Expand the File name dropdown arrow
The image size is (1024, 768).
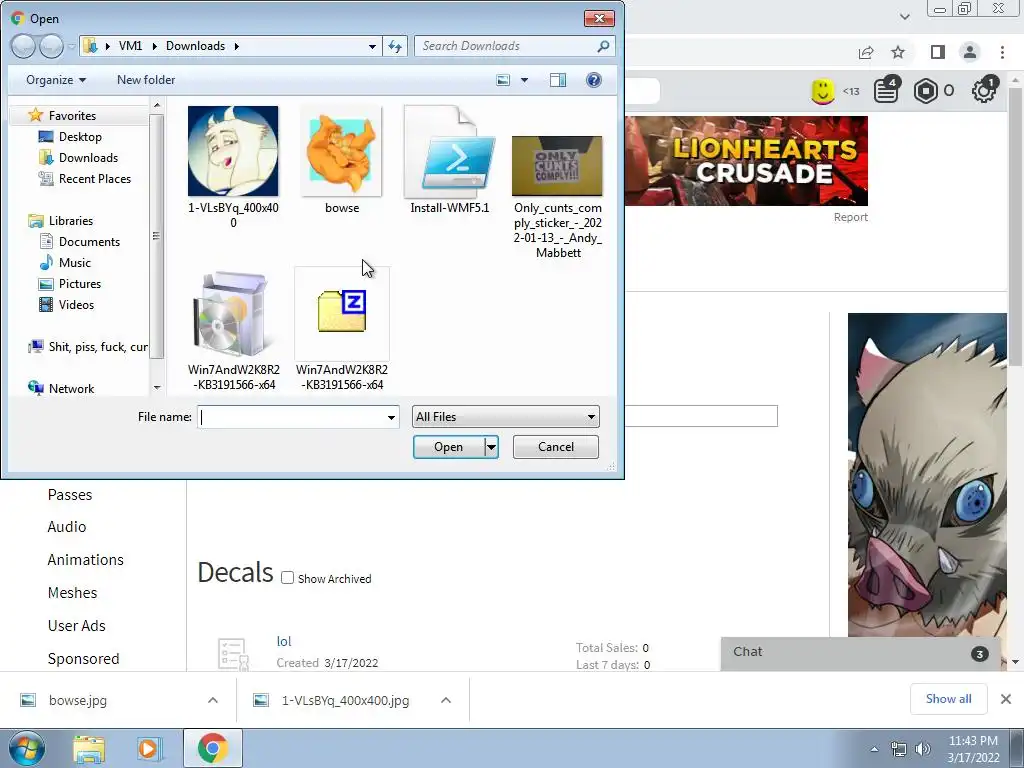pyautogui.click(x=391, y=417)
